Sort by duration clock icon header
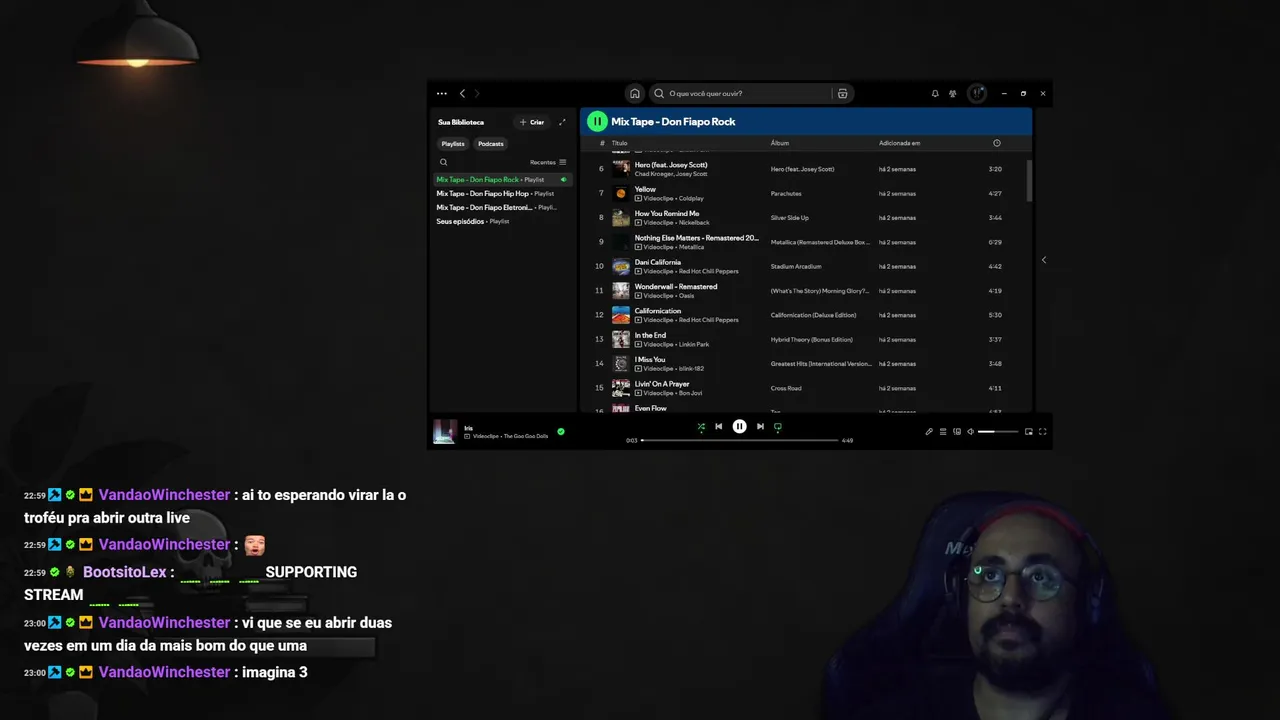This screenshot has width=1280, height=720. 997,143
